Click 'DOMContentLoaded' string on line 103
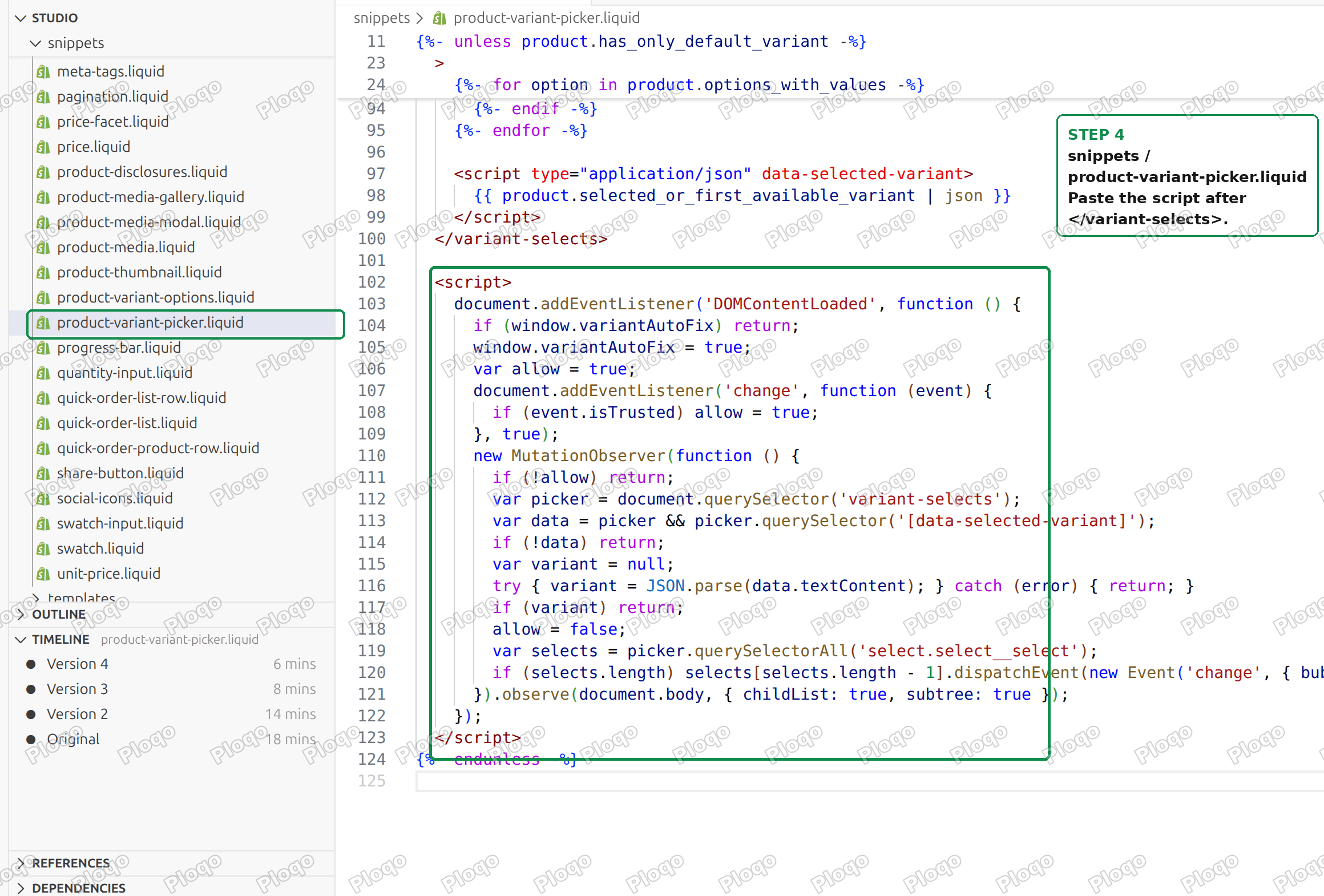Screen dimensions: 1324x896 tap(790, 304)
